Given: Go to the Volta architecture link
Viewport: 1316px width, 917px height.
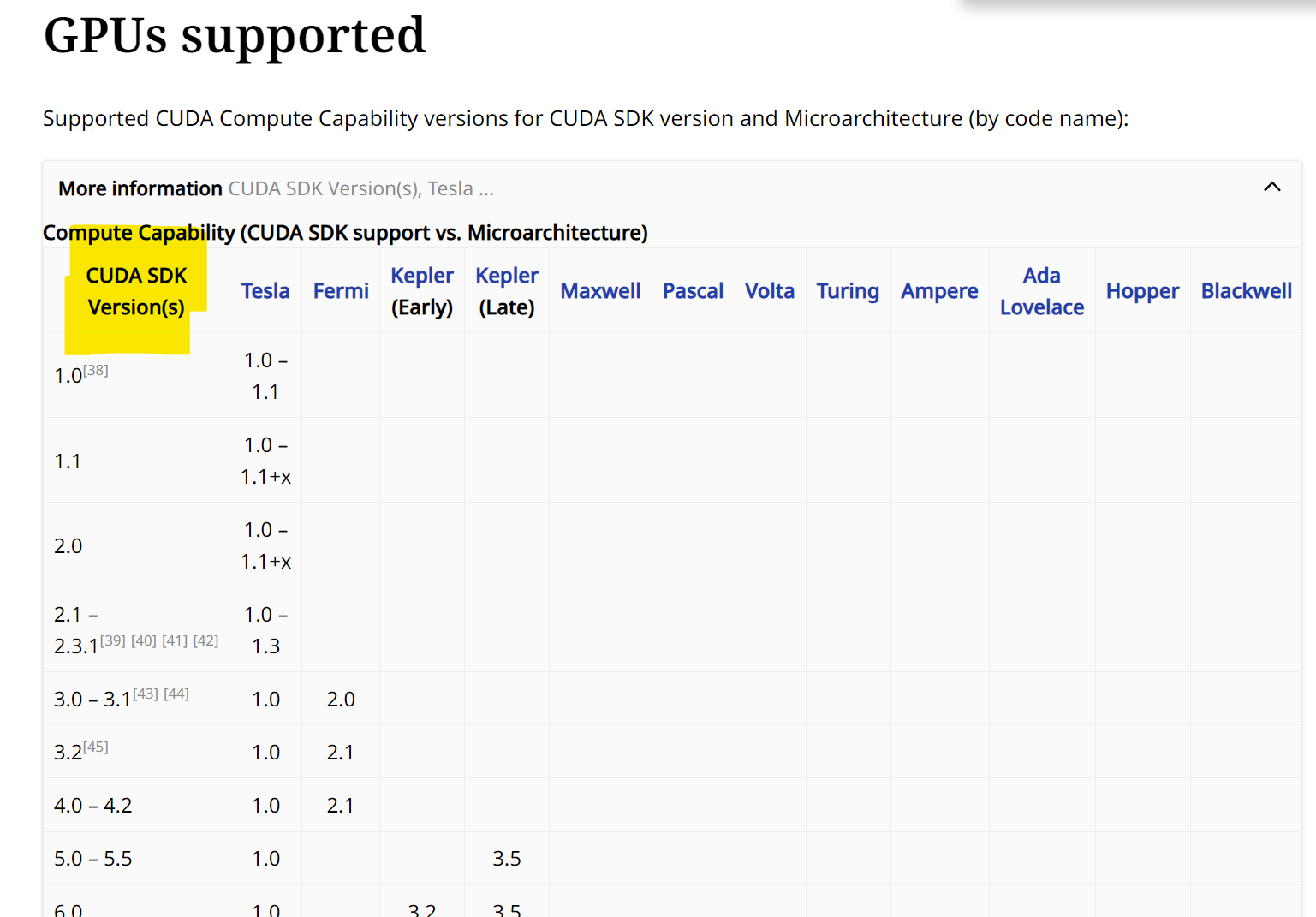Looking at the screenshot, I should click(770, 291).
